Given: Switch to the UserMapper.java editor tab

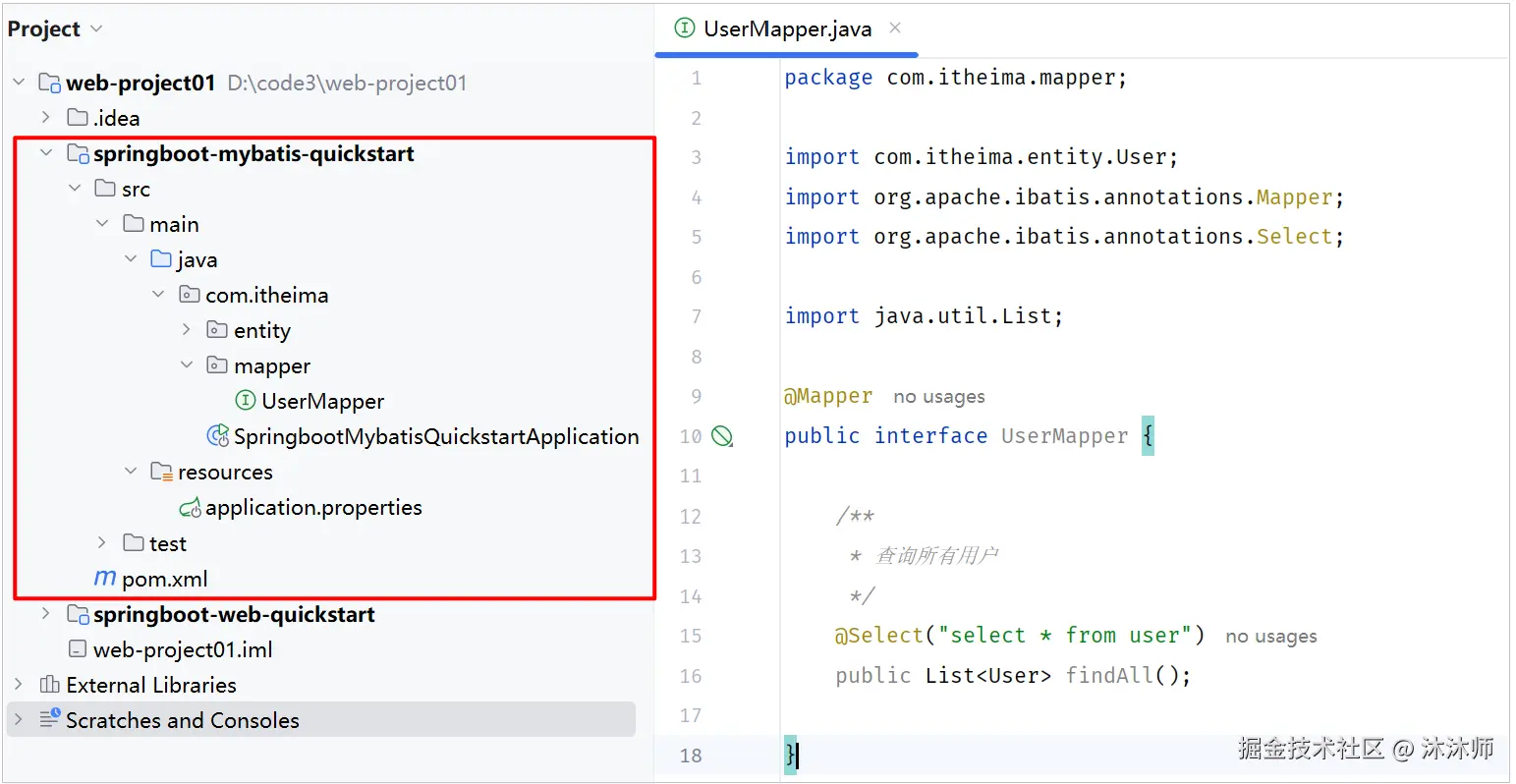Looking at the screenshot, I should pos(787,29).
